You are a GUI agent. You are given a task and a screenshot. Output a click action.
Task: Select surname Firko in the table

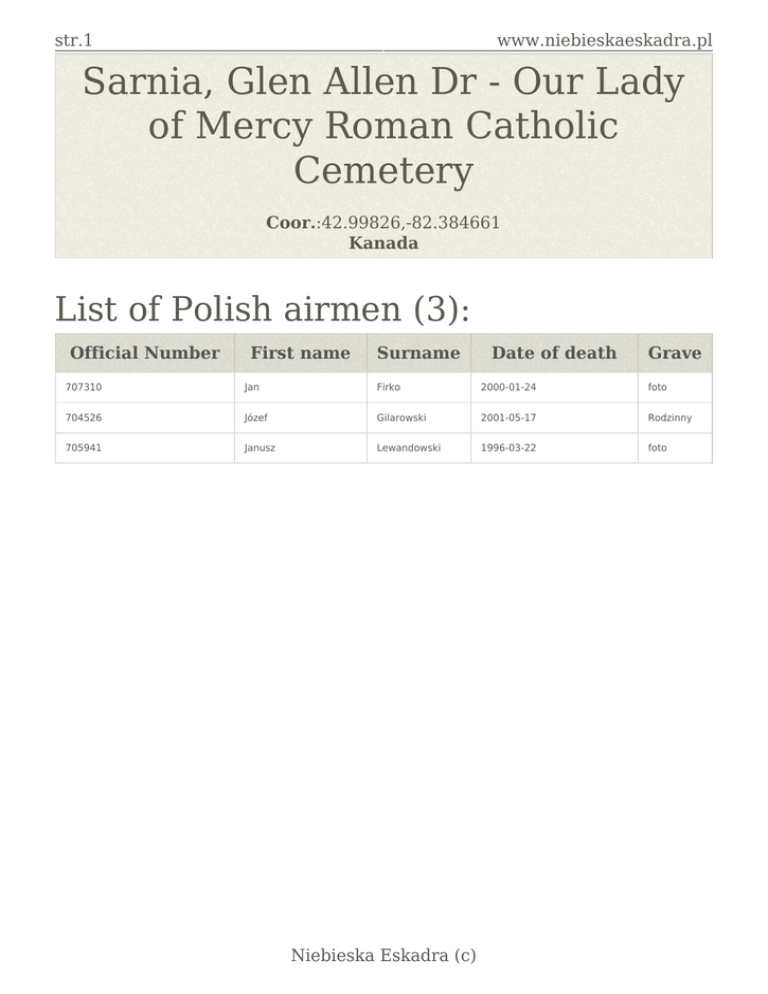pos(390,387)
